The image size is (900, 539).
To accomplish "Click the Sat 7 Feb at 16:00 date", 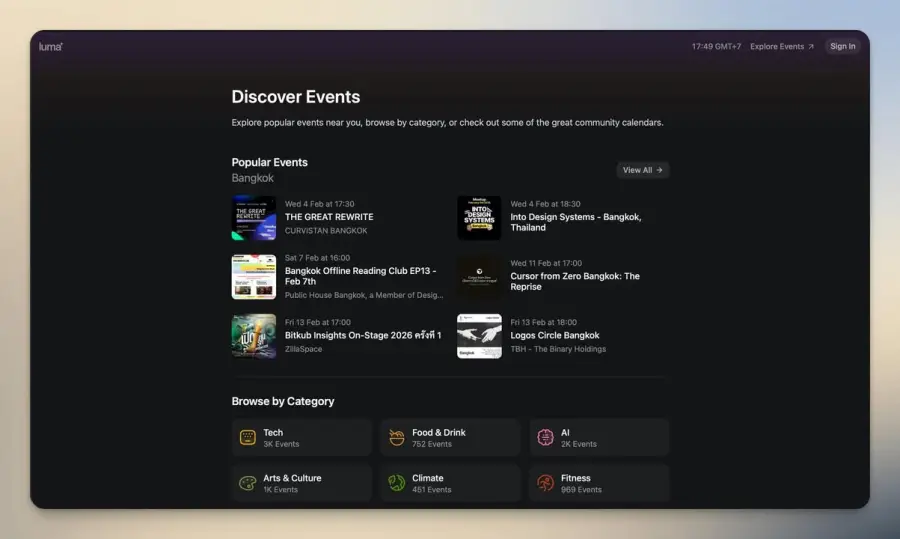I will point(317,258).
